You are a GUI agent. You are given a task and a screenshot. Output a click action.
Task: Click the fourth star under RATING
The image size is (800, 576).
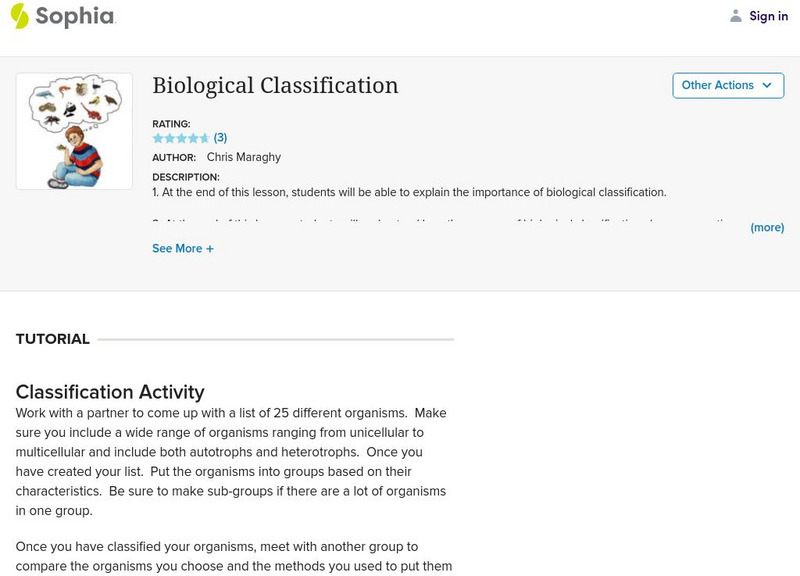coord(191,138)
